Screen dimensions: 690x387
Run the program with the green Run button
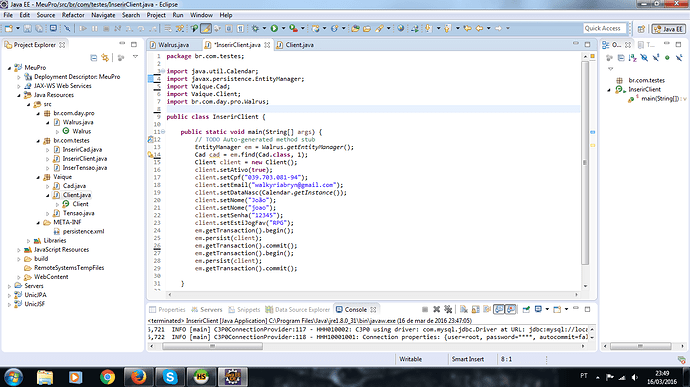click(x=274, y=28)
